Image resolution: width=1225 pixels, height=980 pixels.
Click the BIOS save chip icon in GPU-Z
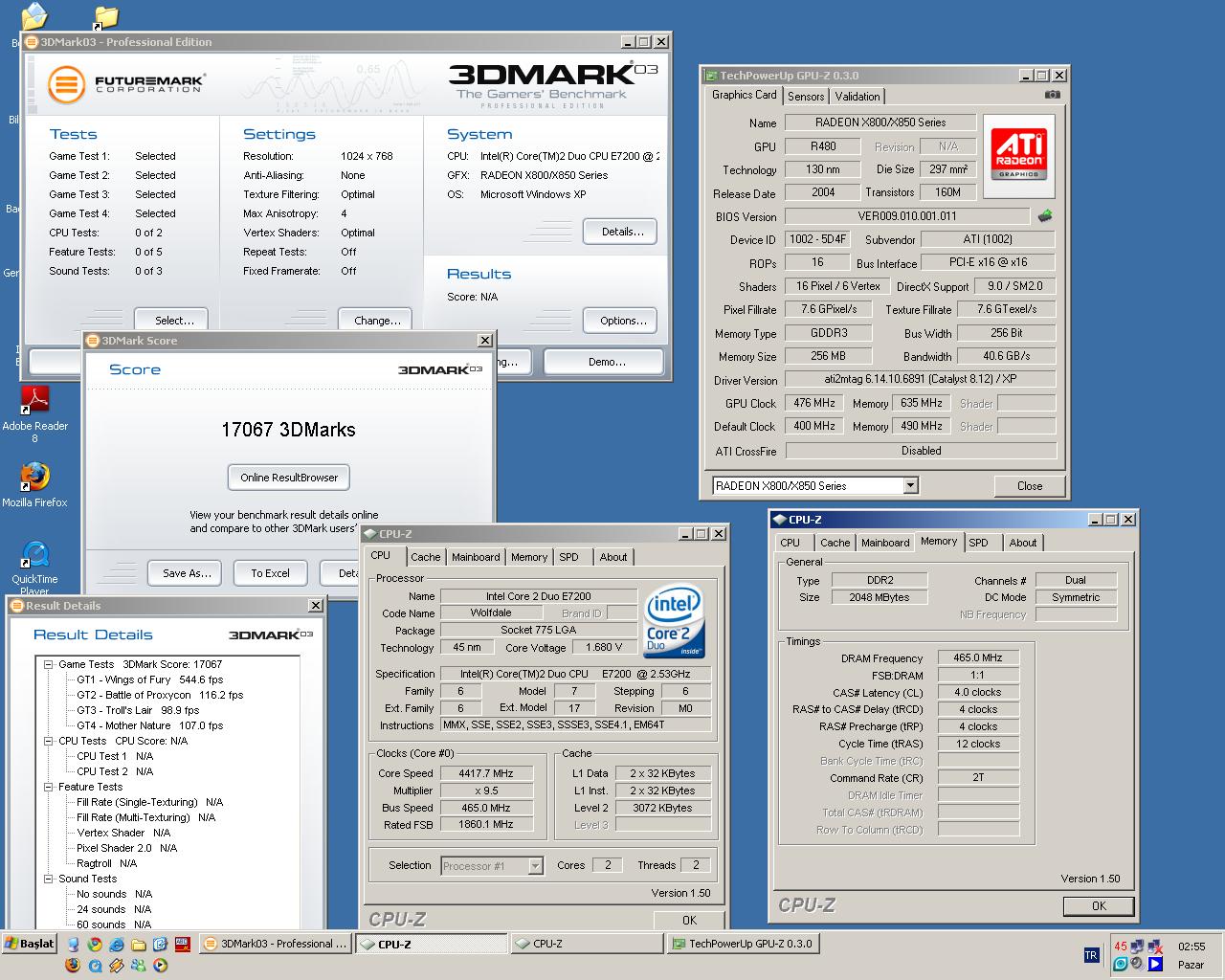(1045, 215)
